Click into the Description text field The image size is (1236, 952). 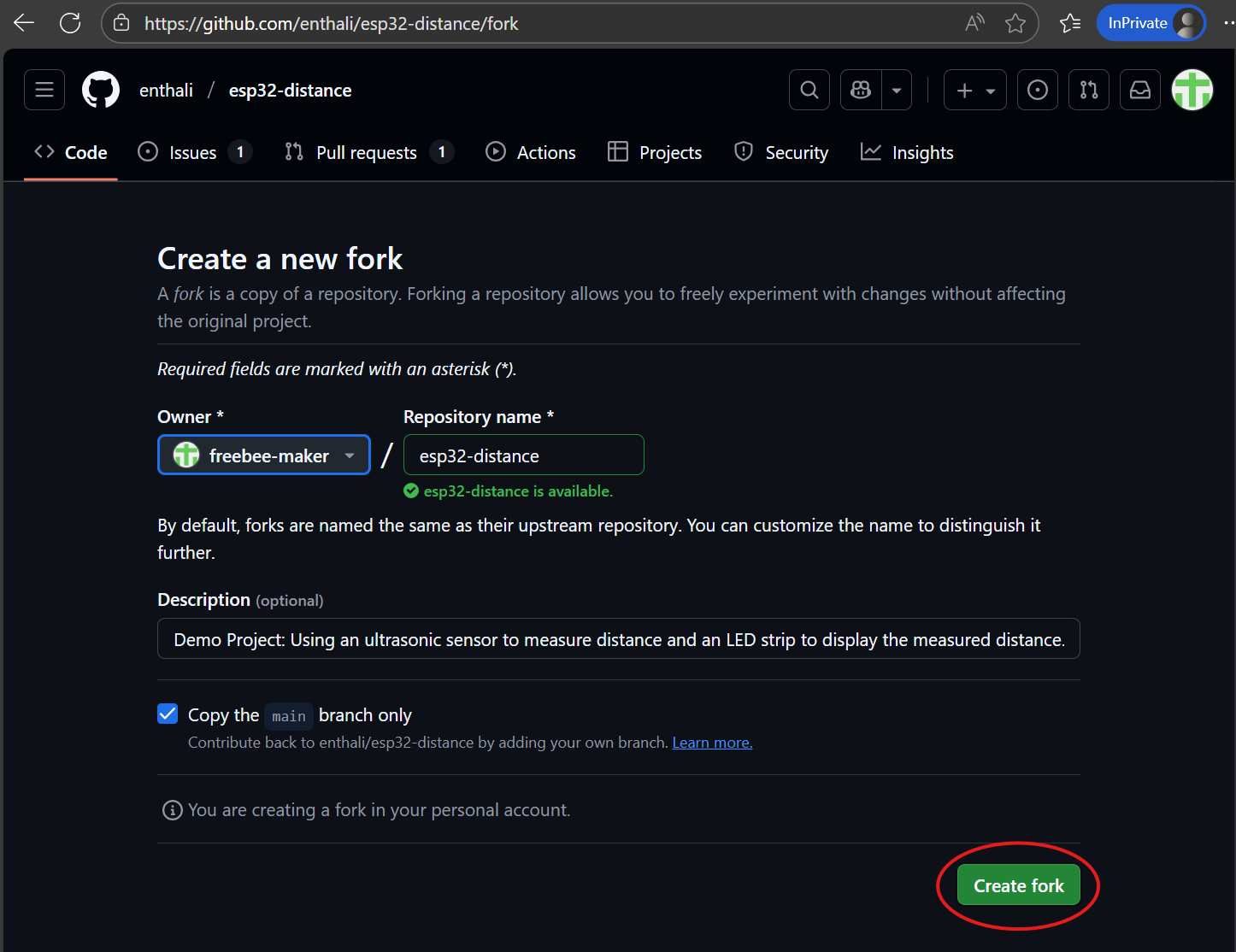click(x=618, y=639)
